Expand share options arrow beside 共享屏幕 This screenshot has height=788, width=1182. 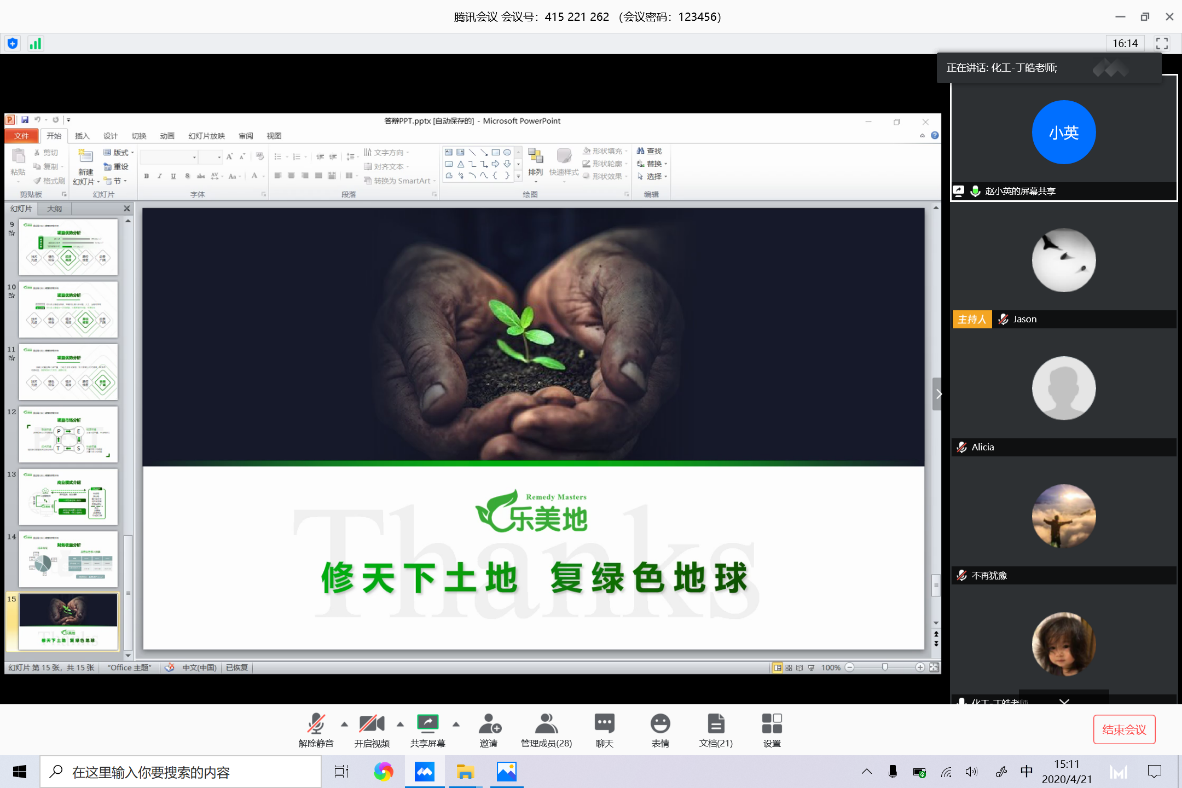[456, 723]
